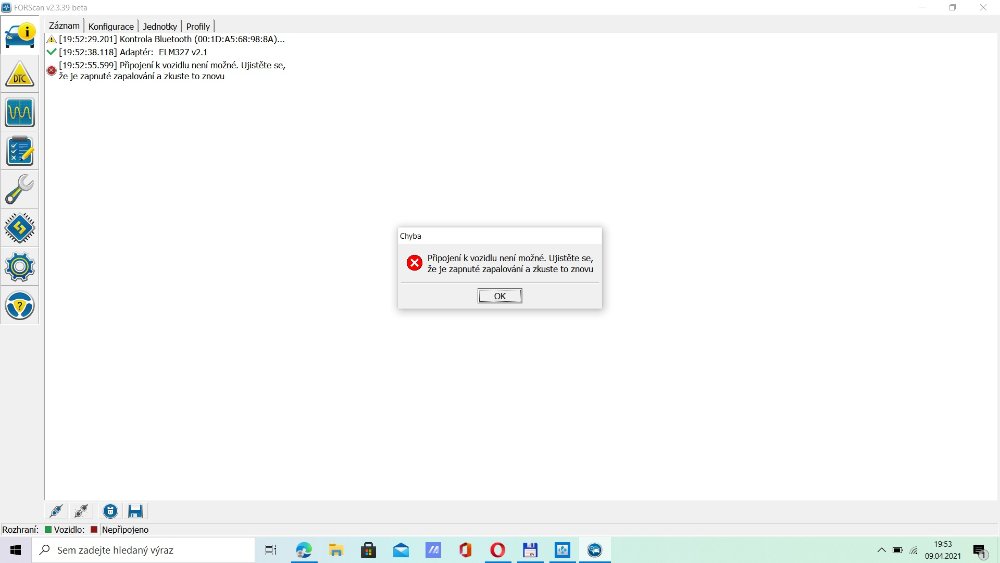This screenshot has width=1000, height=563.
Task: Open the DTC trouble codes section
Action: [x=20, y=74]
